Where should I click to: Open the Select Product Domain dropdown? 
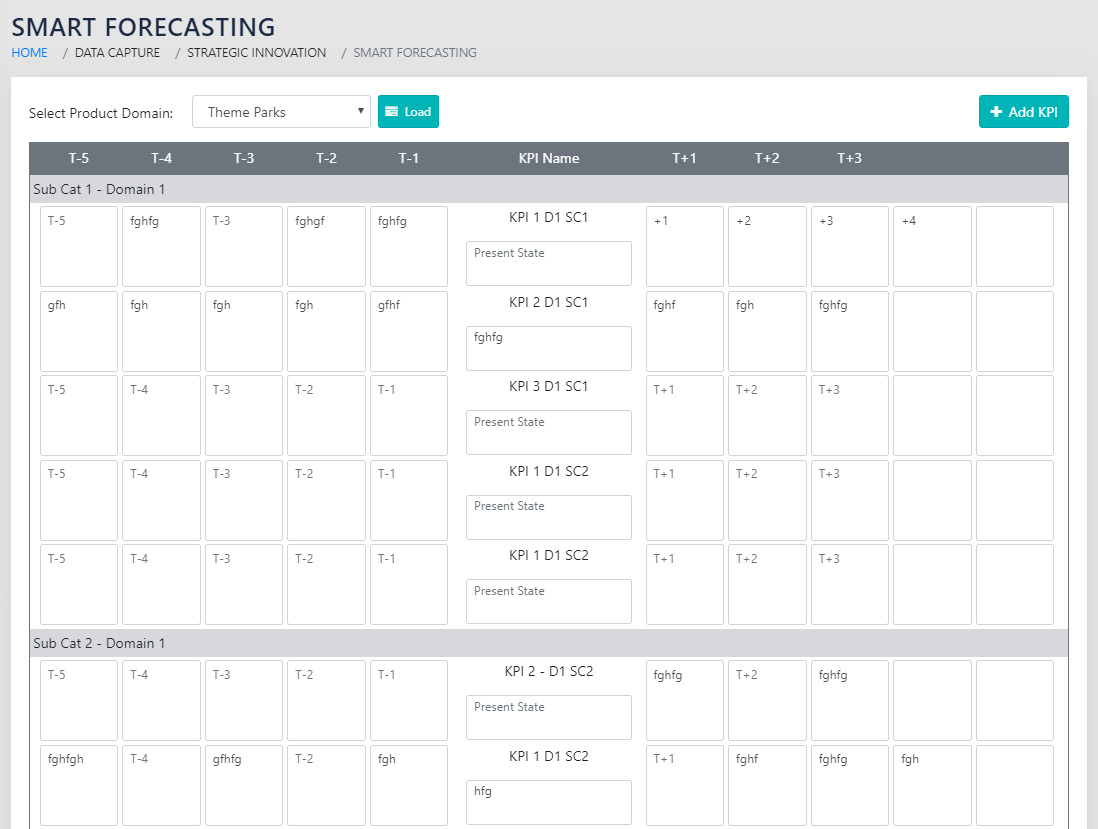pyautogui.click(x=281, y=112)
